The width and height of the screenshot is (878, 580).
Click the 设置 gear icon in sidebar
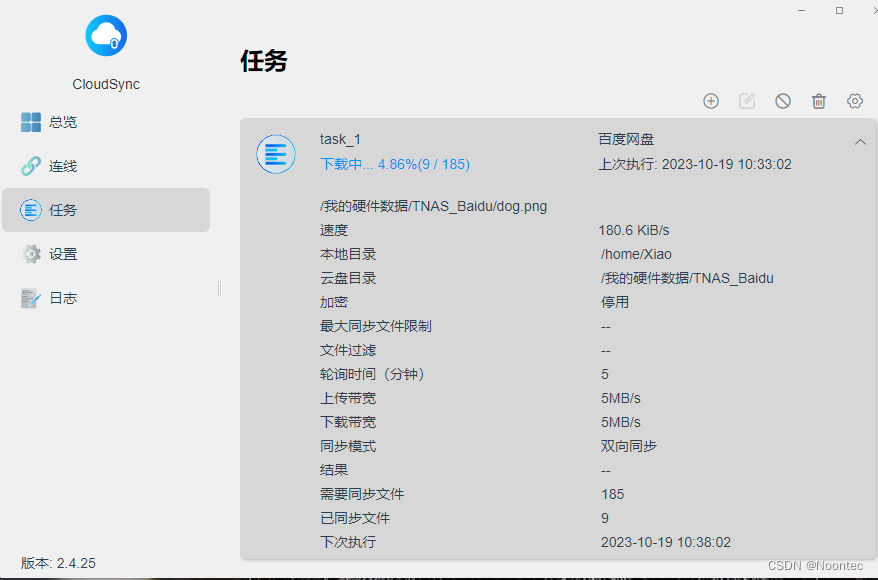coord(31,254)
